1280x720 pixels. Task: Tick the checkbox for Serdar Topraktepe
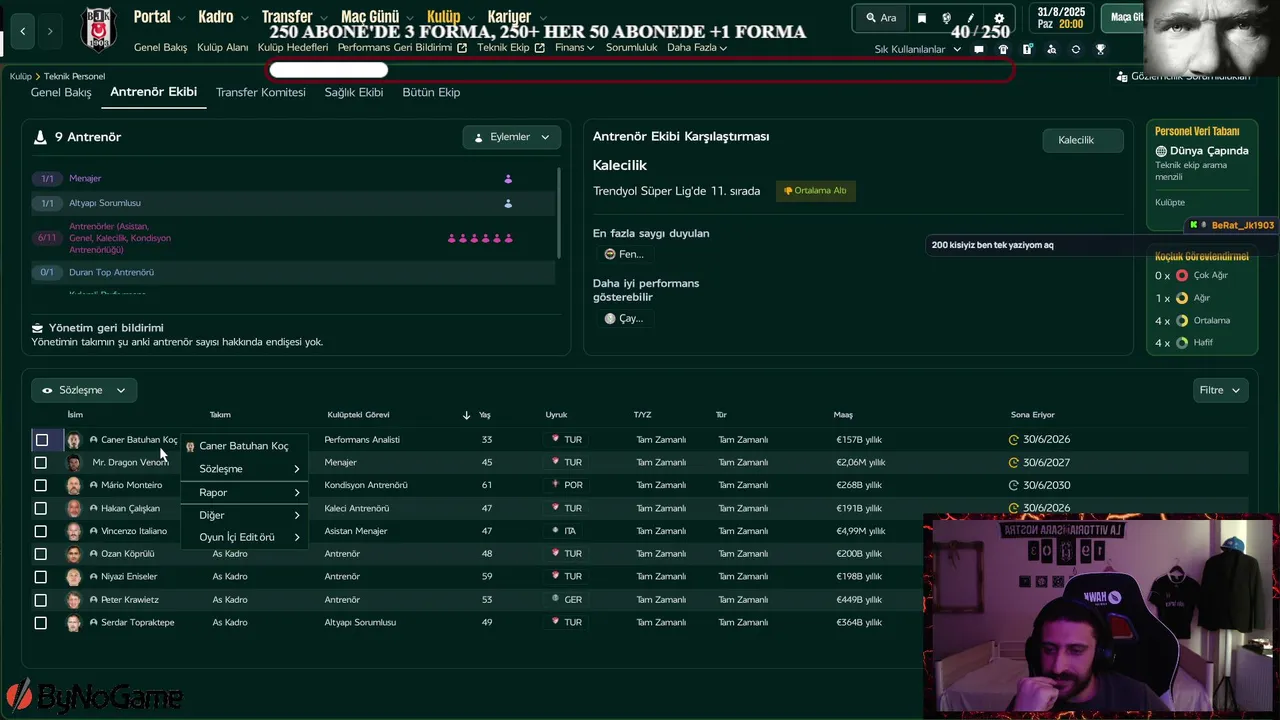click(x=41, y=623)
